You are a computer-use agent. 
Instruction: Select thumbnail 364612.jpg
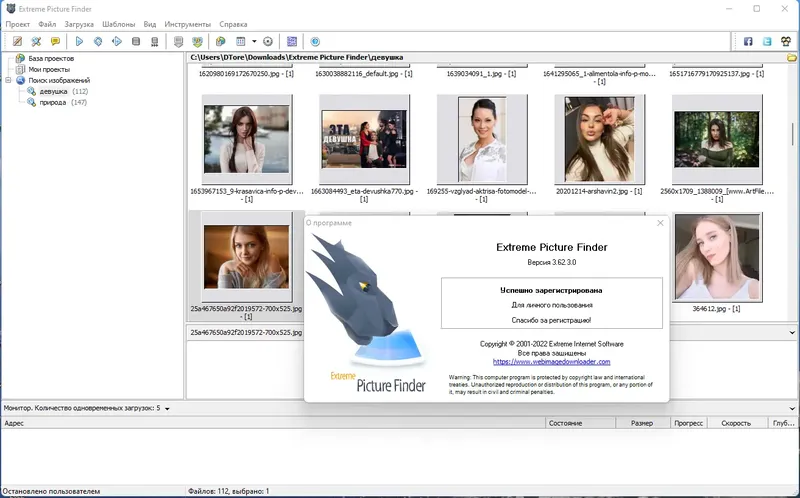click(717, 257)
